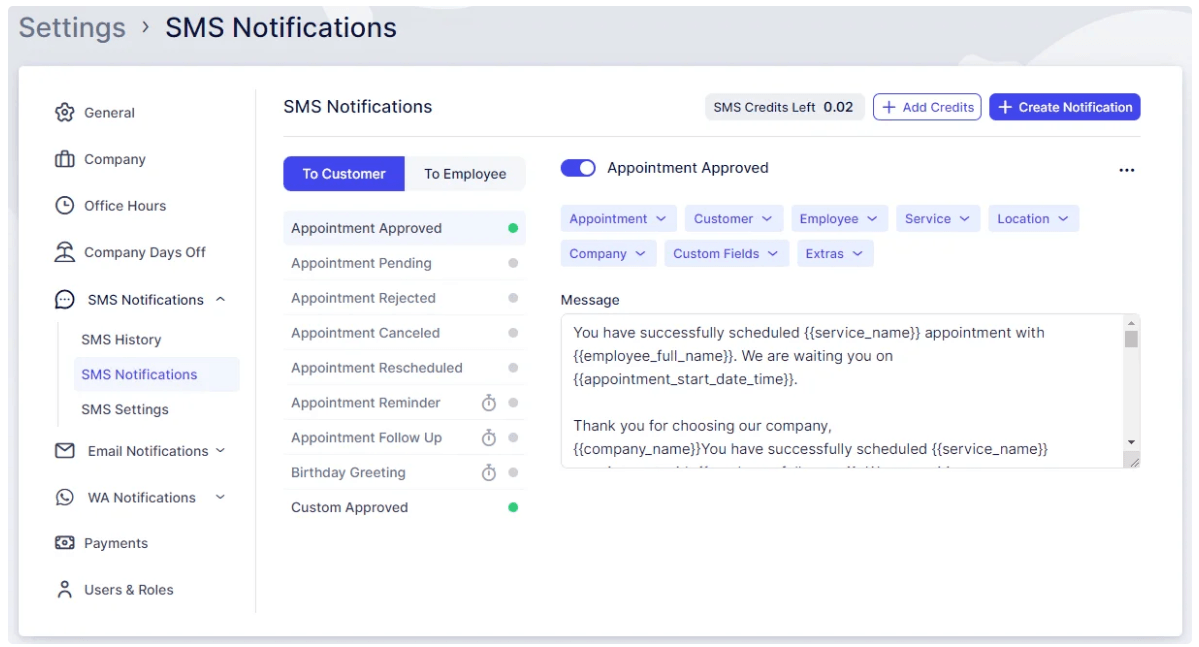This screenshot has height=647, width=1199.
Task: Click the General gear icon
Action: pos(64,112)
